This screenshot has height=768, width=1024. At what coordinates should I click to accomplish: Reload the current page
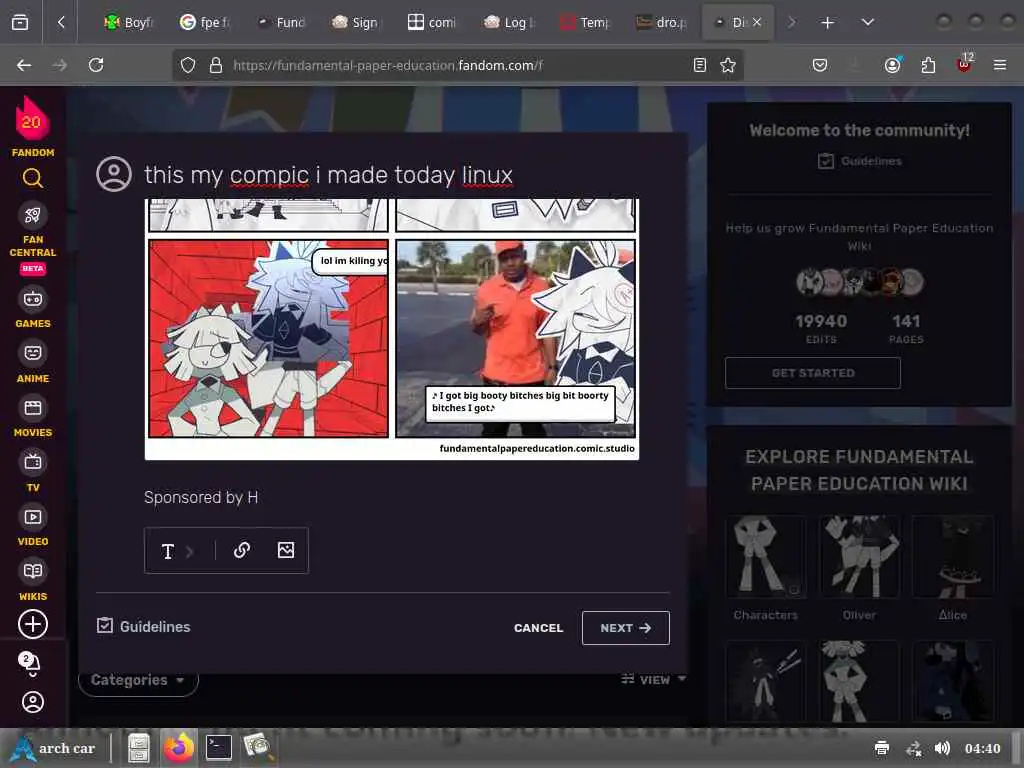pos(96,65)
